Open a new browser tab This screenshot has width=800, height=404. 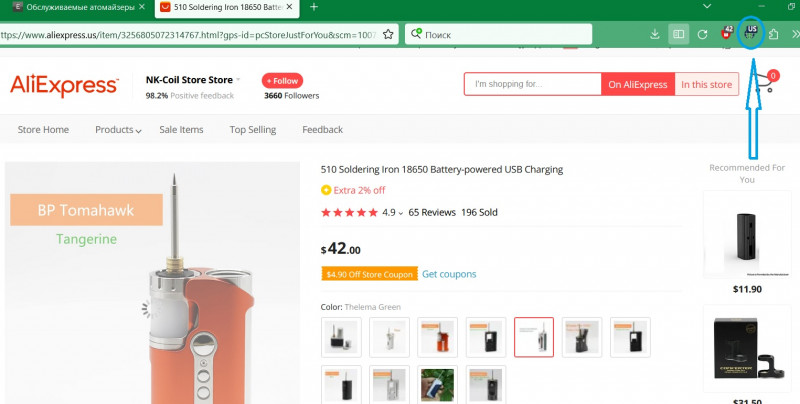pos(313,7)
